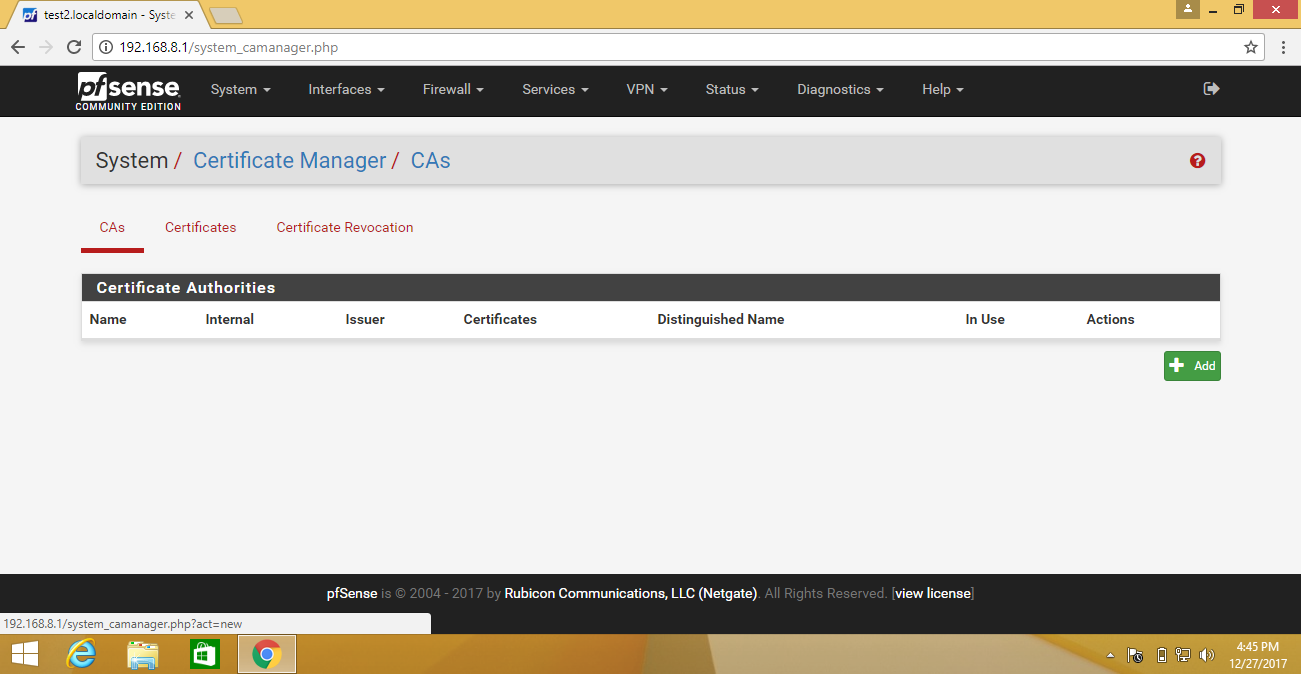Open the Diagnostics dropdown menu
The width and height of the screenshot is (1301, 674).
(x=840, y=89)
